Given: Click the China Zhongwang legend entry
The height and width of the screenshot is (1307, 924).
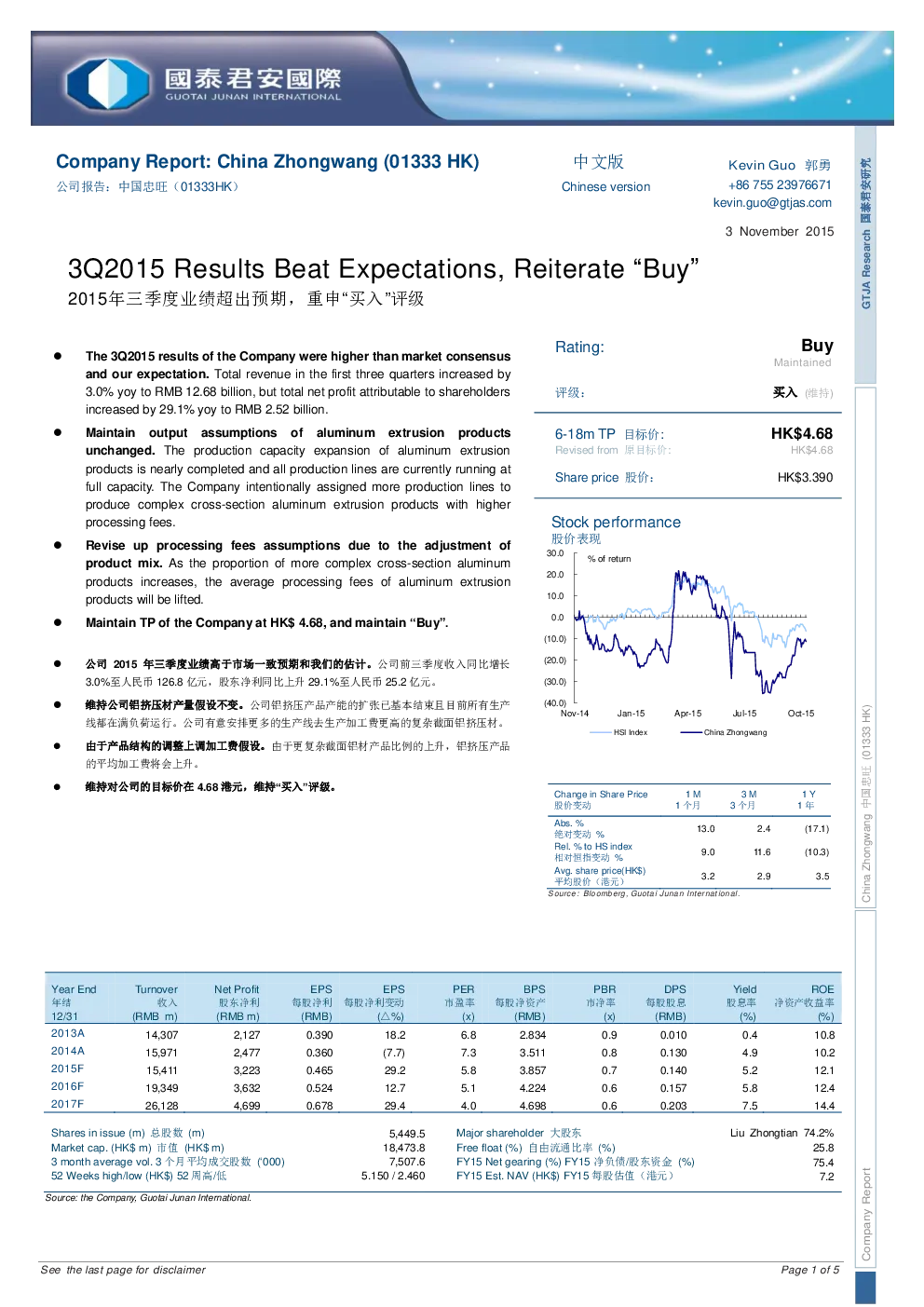Looking at the screenshot, I should tap(724, 732).
